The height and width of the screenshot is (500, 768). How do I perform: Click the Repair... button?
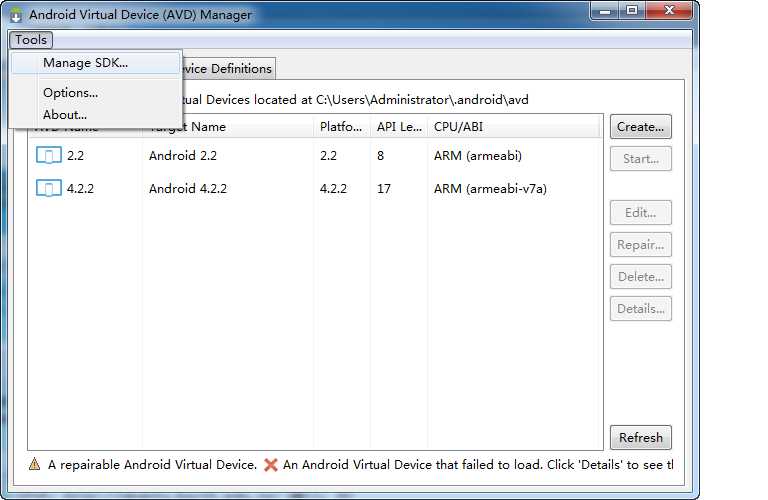641,245
